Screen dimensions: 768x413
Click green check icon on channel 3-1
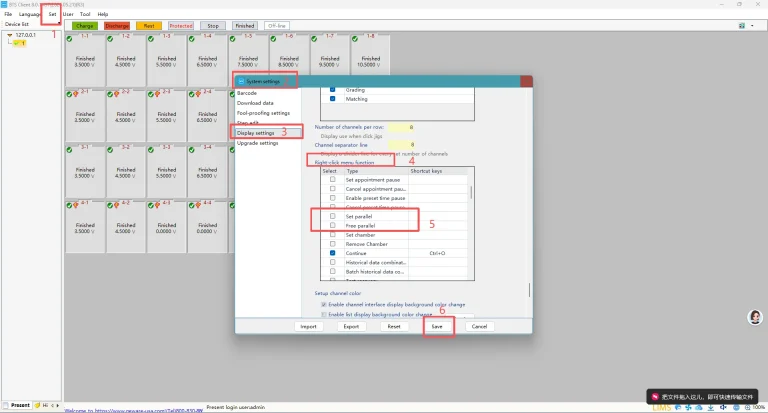tap(69, 150)
